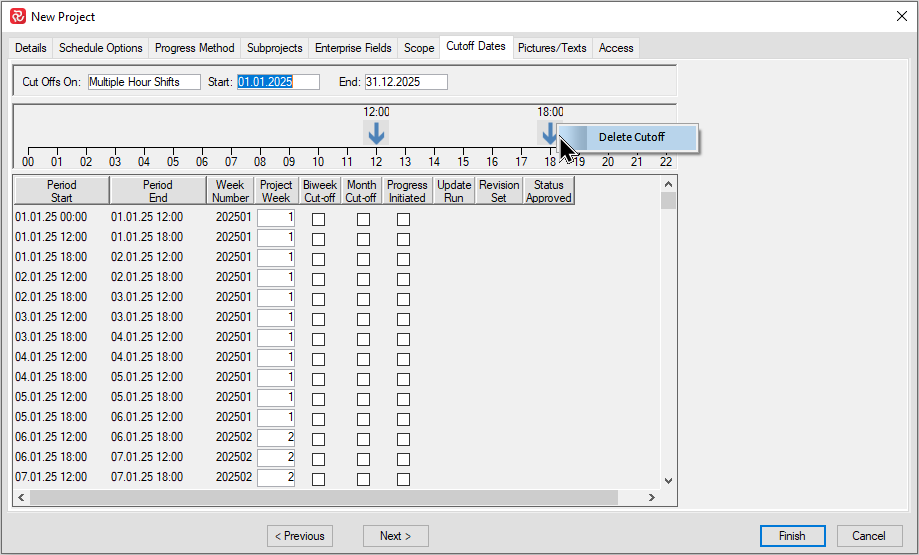
Task: Close the New Project dialog
Action: point(902,16)
